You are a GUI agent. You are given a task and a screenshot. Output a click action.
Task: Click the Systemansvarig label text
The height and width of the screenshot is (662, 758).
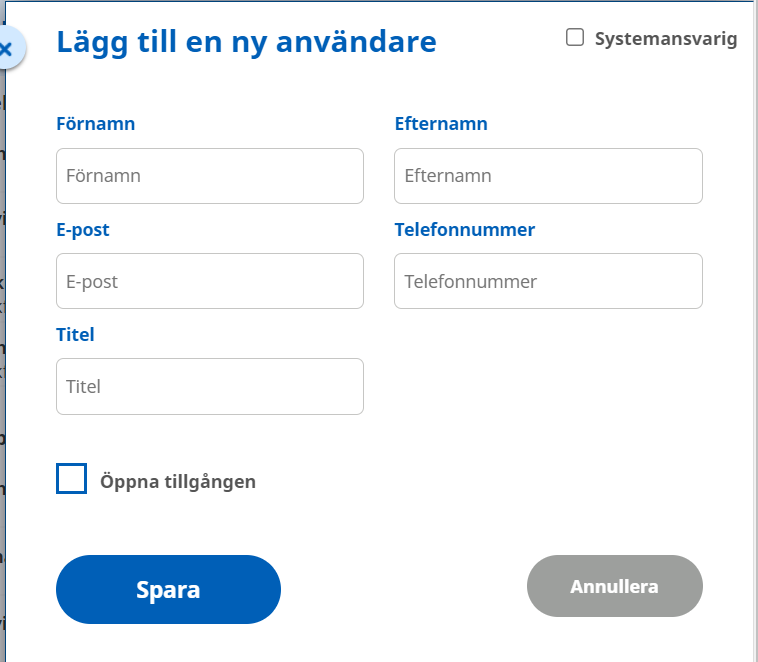pos(666,39)
